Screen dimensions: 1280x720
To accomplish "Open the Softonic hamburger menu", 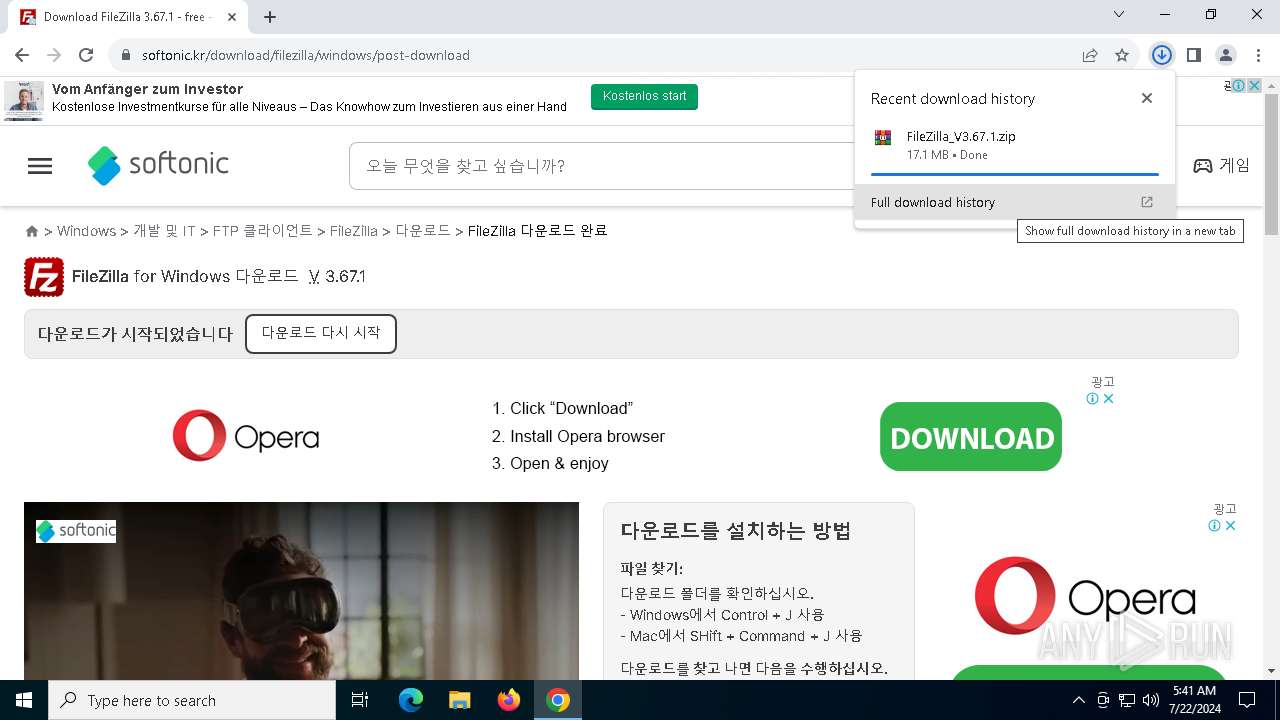I will click(x=40, y=166).
